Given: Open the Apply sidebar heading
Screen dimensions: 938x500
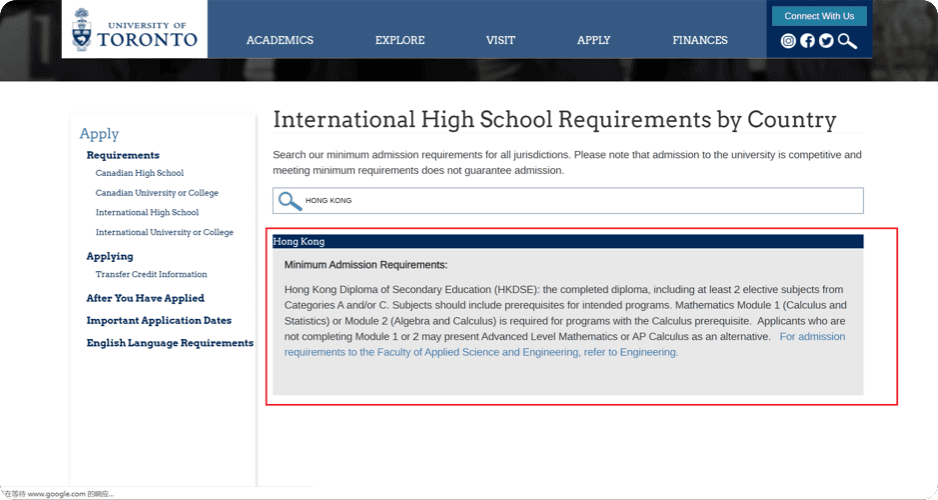Looking at the screenshot, I should pos(99,134).
